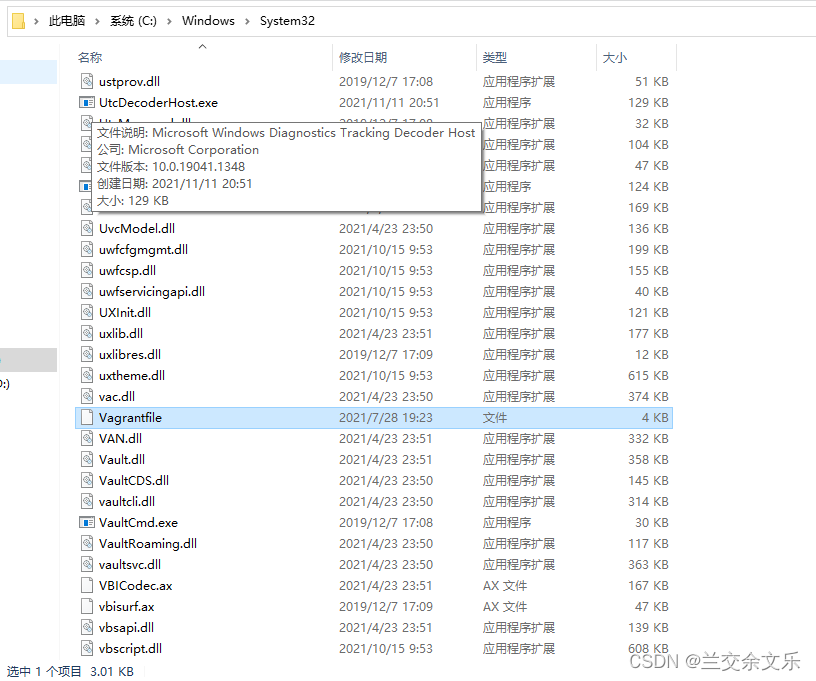Click the vac.dll file icon

tap(87, 396)
